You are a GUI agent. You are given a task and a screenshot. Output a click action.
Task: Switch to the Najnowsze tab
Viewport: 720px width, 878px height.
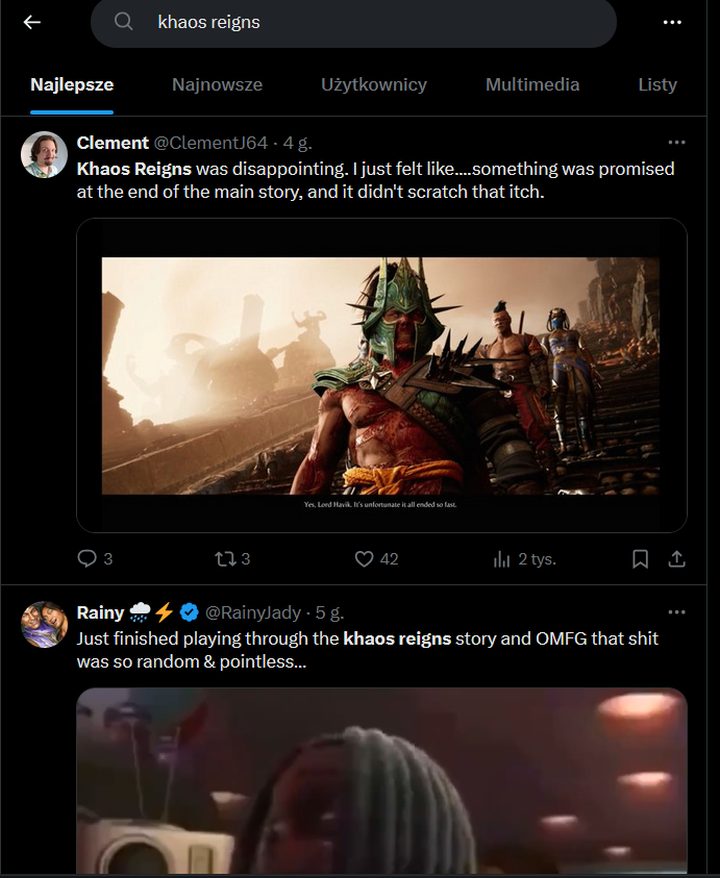tap(217, 85)
